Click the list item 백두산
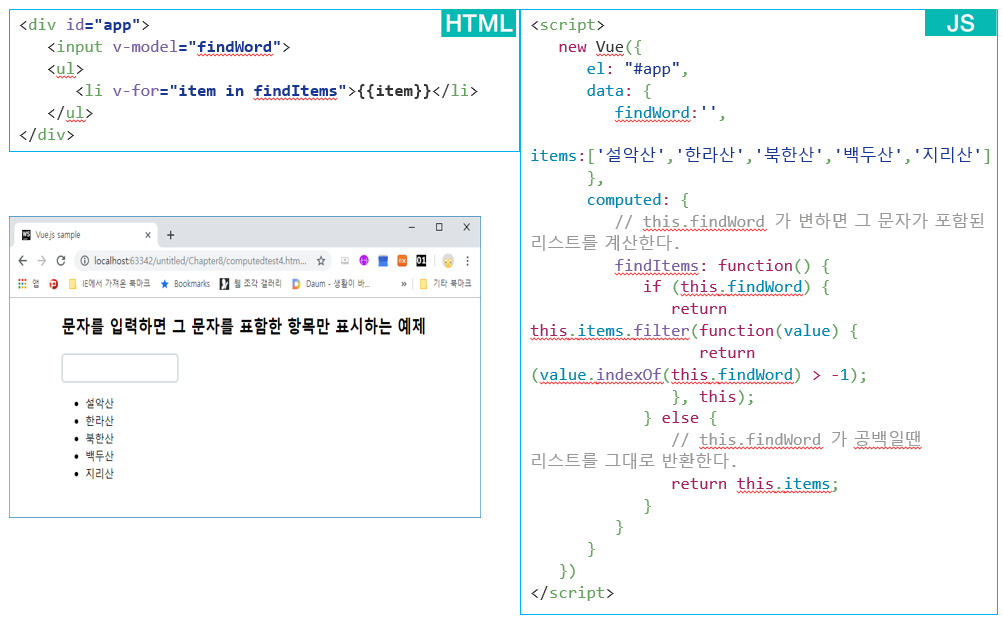 99,456
